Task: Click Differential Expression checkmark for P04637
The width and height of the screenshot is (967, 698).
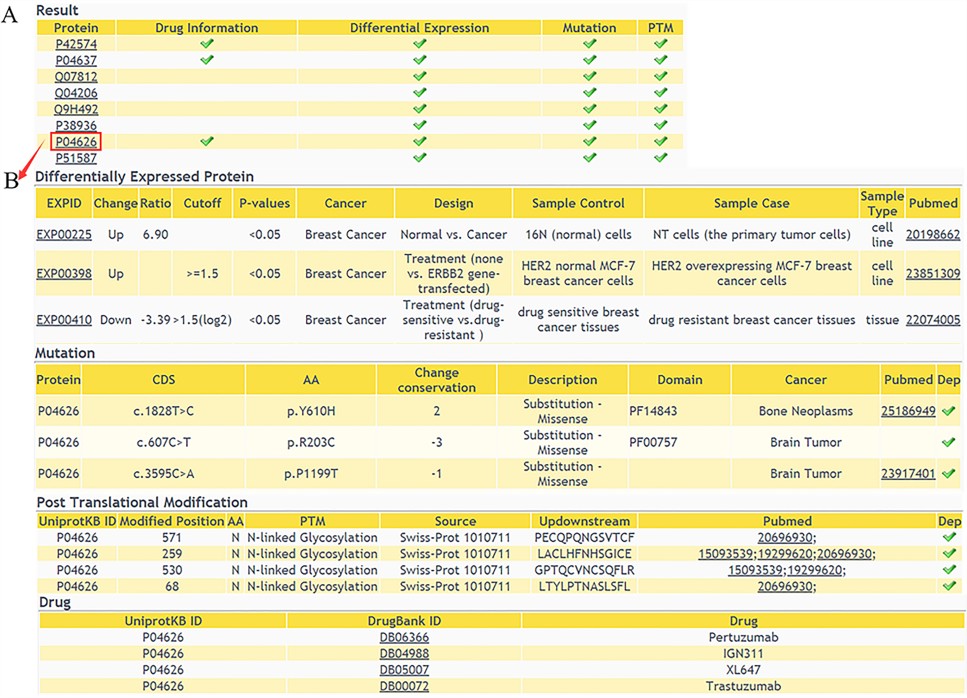Action: pos(419,59)
